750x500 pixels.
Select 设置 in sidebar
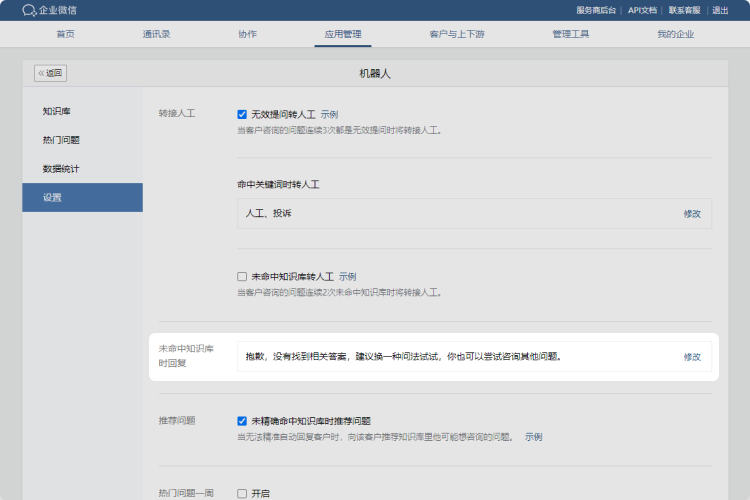pos(82,197)
